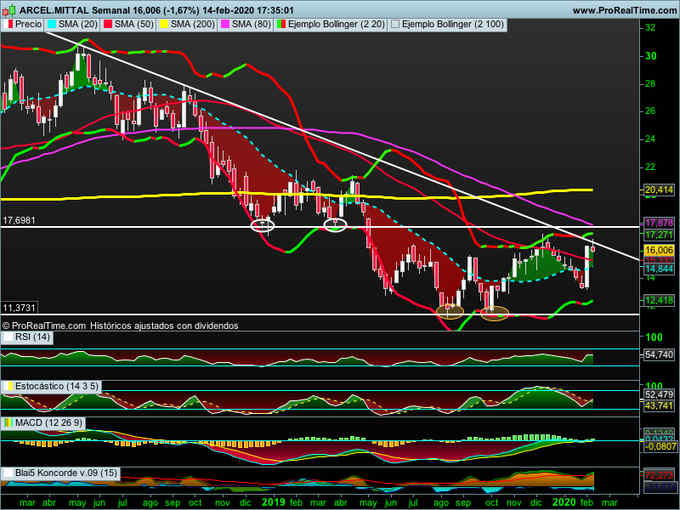The width and height of the screenshot is (680, 510).
Task: Click the RSI (14) indicator label
Action: click(27, 337)
